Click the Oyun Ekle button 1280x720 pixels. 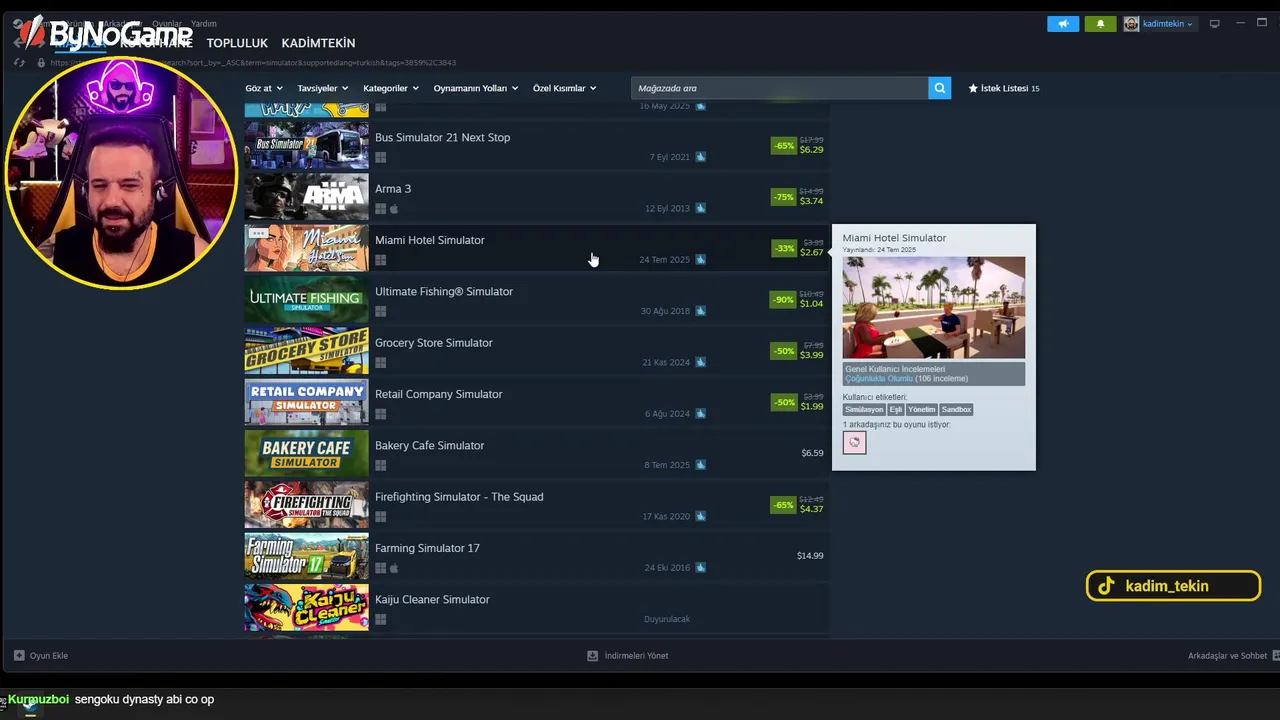[41, 655]
